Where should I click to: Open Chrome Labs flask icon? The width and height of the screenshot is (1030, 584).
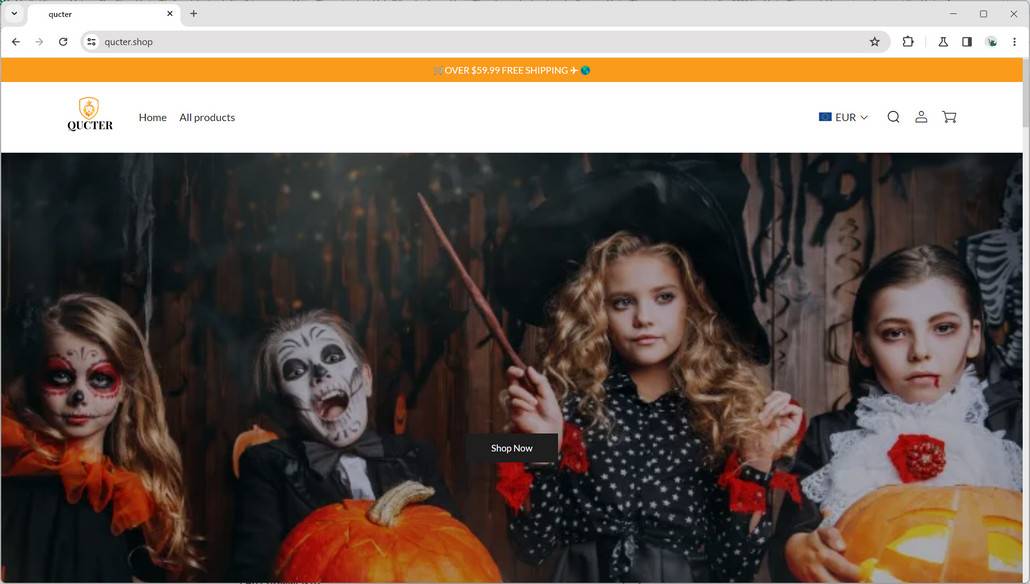[x=943, y=41]
